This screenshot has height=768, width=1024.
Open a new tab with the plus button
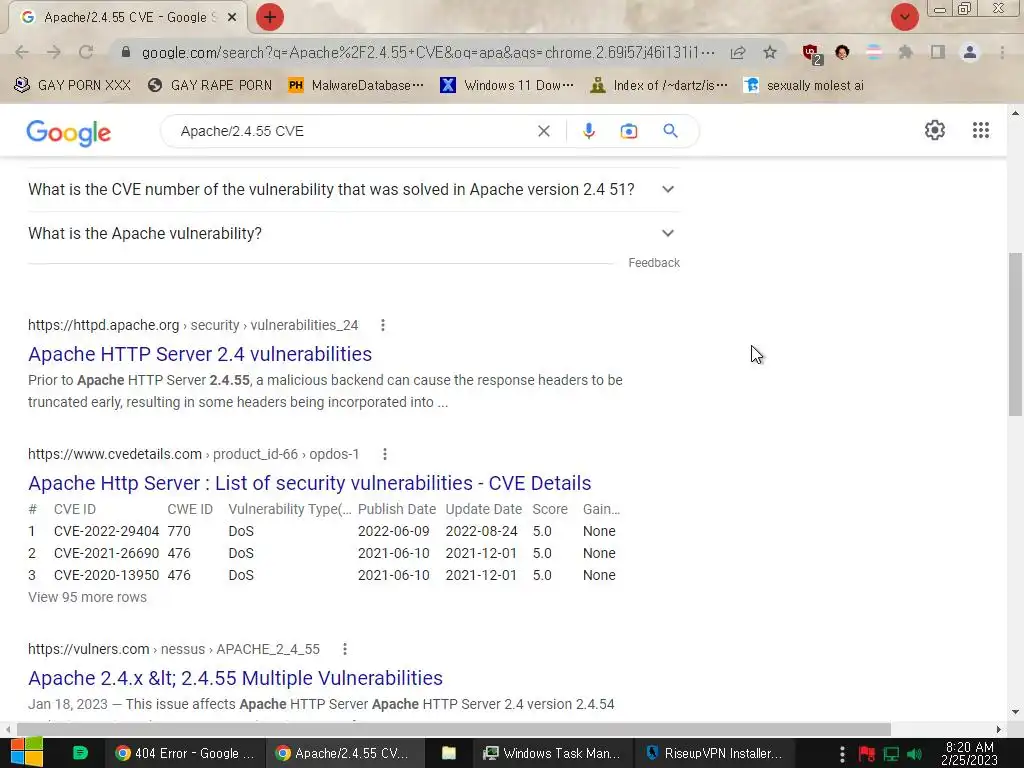[270, 17]
